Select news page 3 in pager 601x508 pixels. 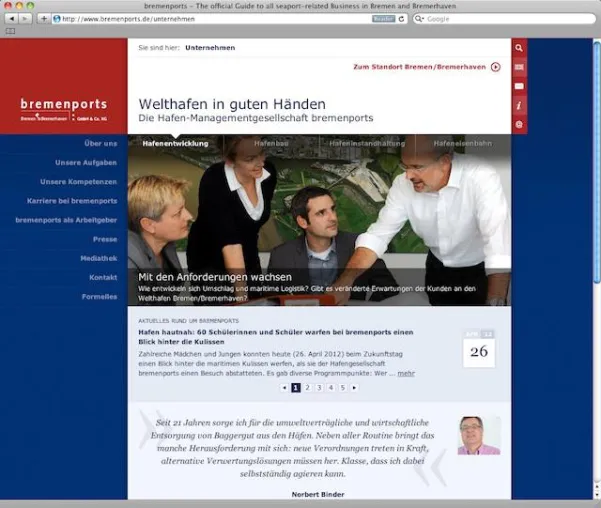click(x=319, y=388)
